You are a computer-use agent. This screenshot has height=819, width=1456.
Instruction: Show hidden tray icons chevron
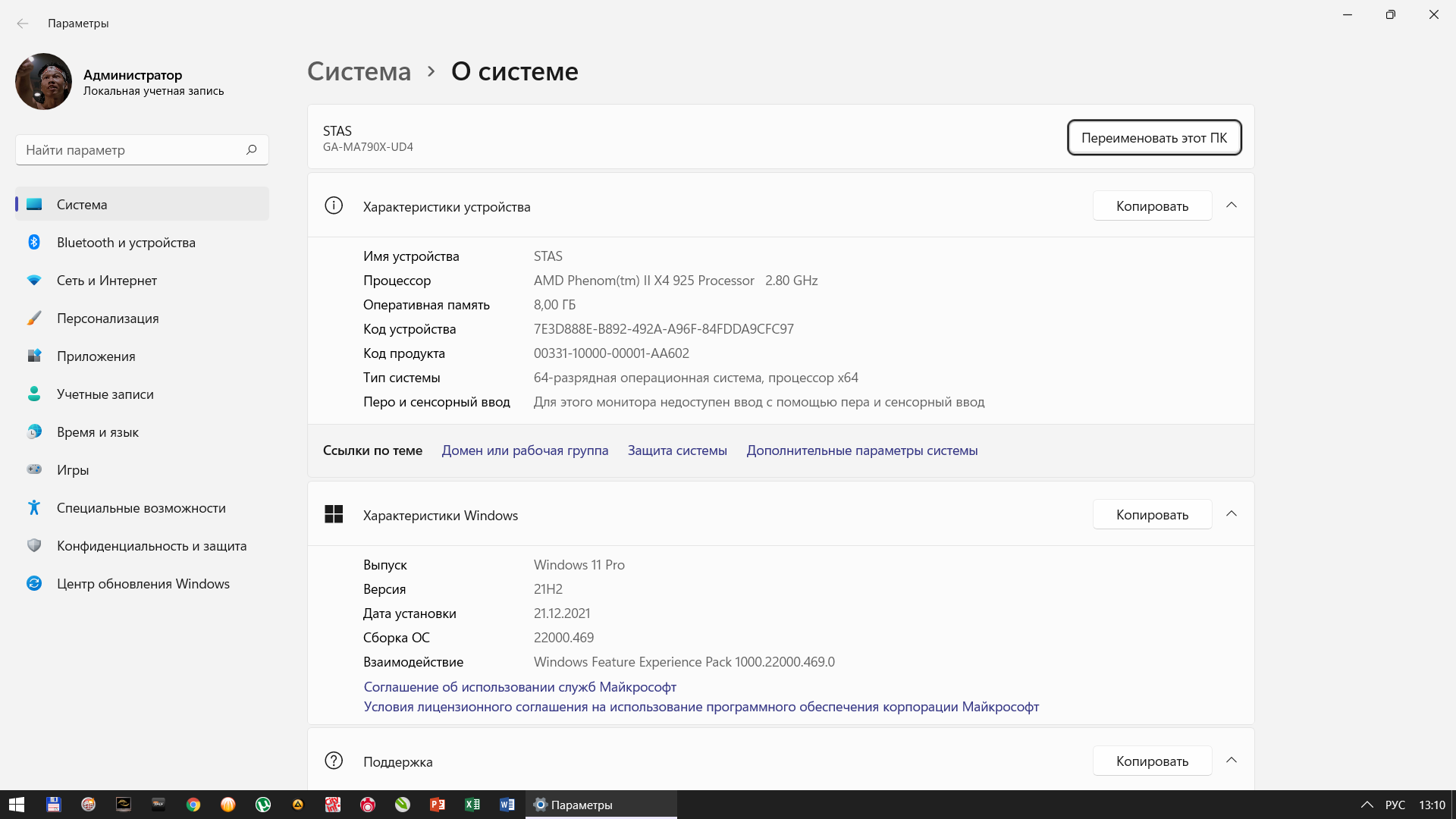click(1367, 805)
